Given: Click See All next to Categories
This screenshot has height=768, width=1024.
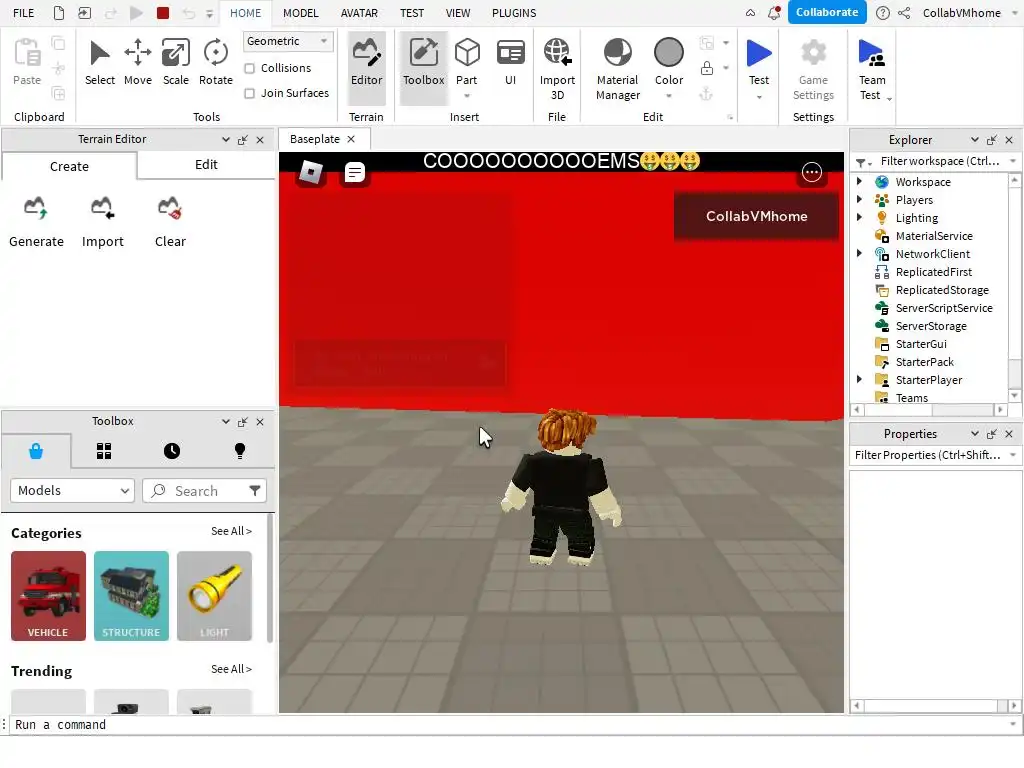Looking at the screenshot, I should [231, 531].
